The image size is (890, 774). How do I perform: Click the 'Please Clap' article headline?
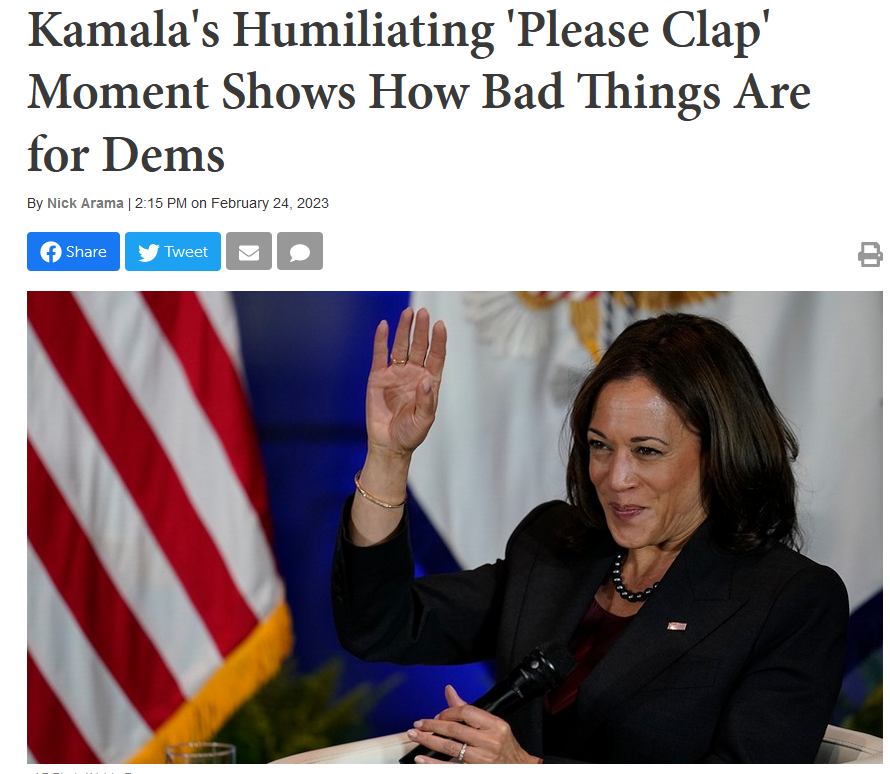click(419, 92)
